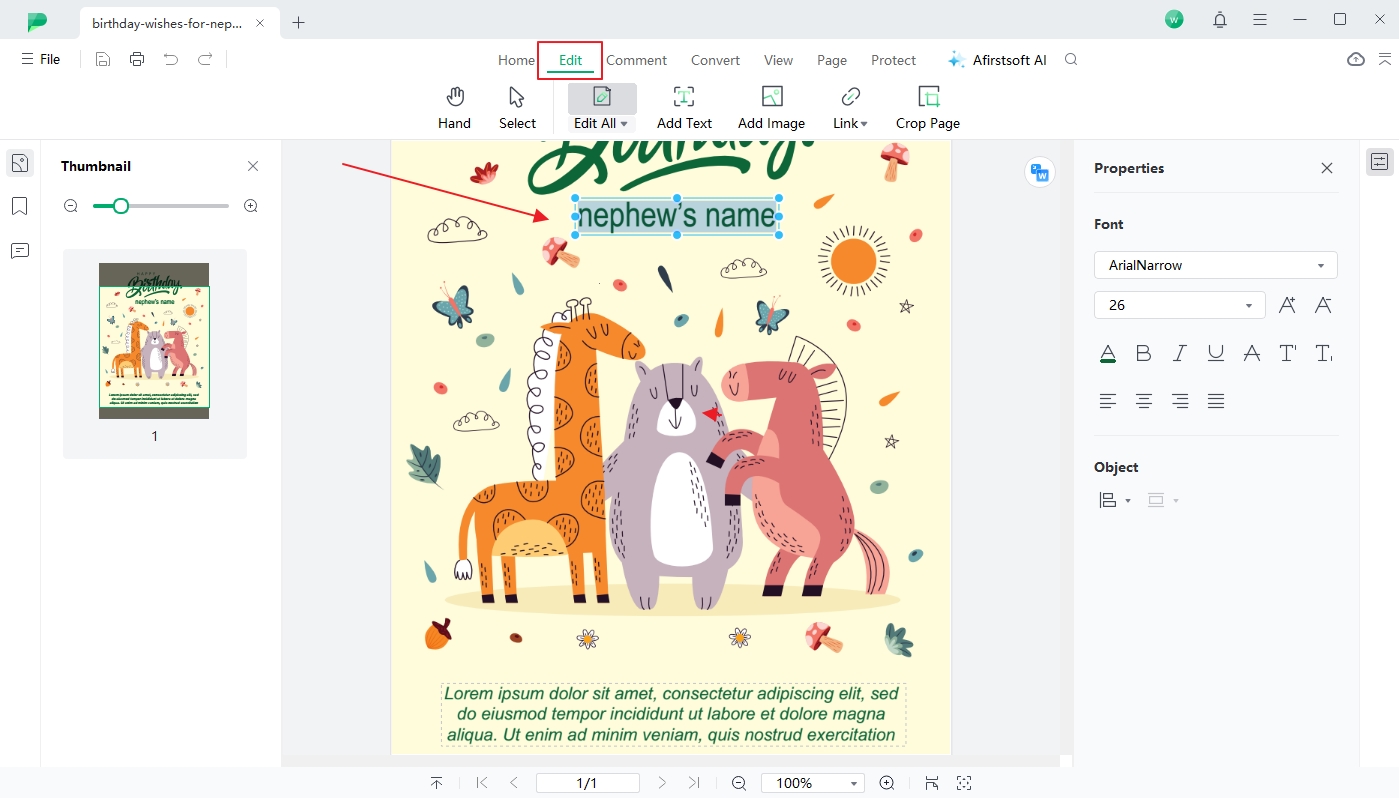This screenshot has height=798, width=1399.
Task: Open the user account avatar
Action: (1174, 19)
